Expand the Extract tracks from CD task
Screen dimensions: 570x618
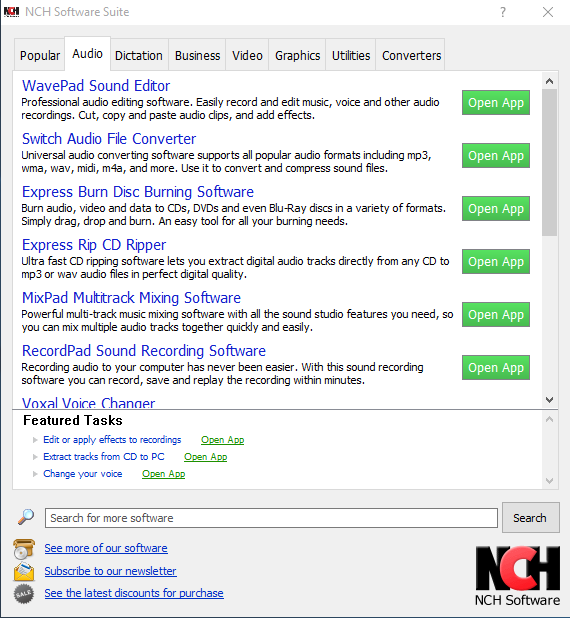[x=35, y=457]
